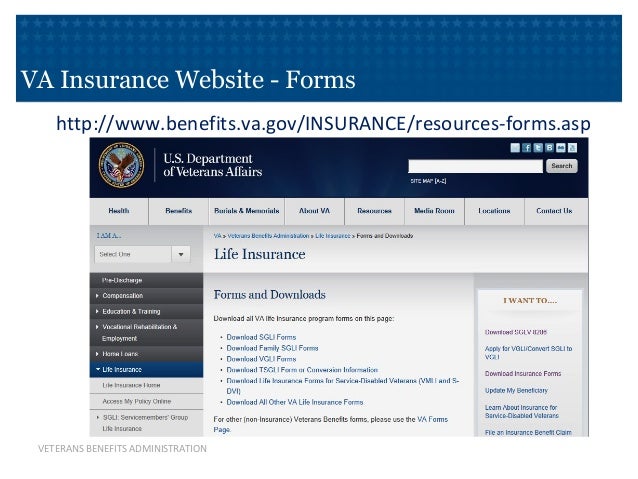
Task: Click the VA breadcrumb link
Action: tap(218, 236)
